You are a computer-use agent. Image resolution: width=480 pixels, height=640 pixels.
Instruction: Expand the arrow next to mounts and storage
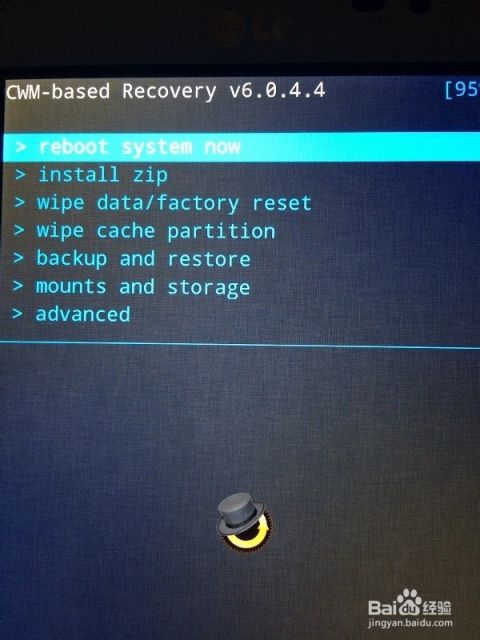tap(18, 286)
